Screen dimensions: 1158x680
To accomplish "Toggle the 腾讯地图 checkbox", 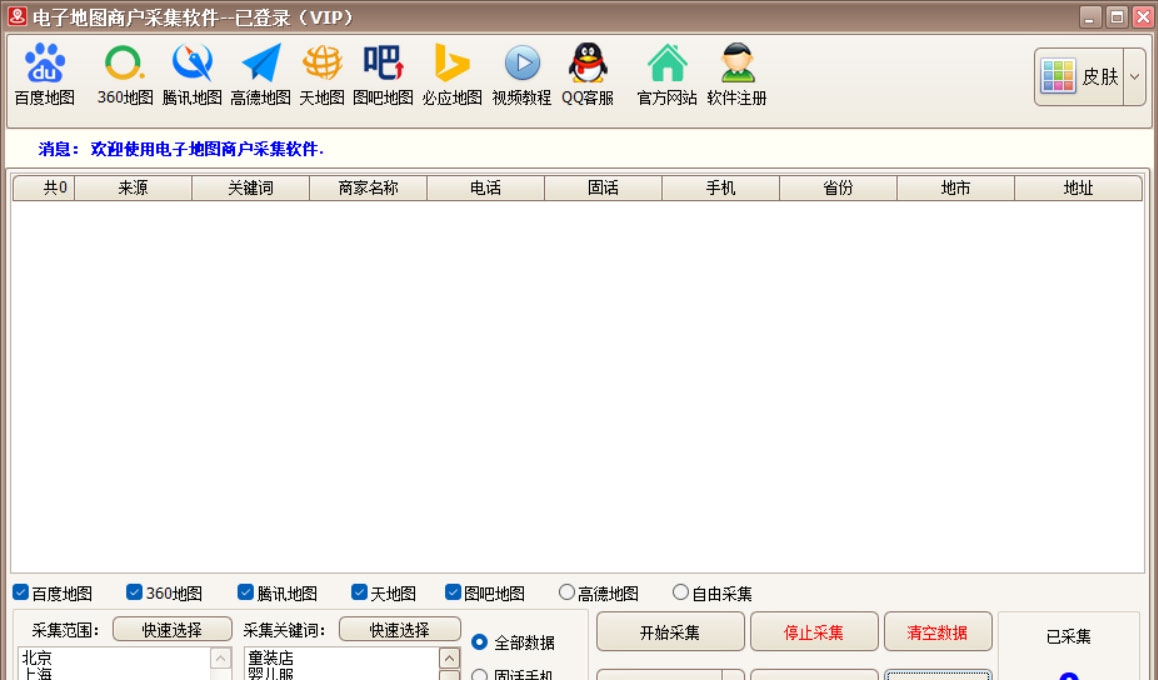I will click(245, 592).
